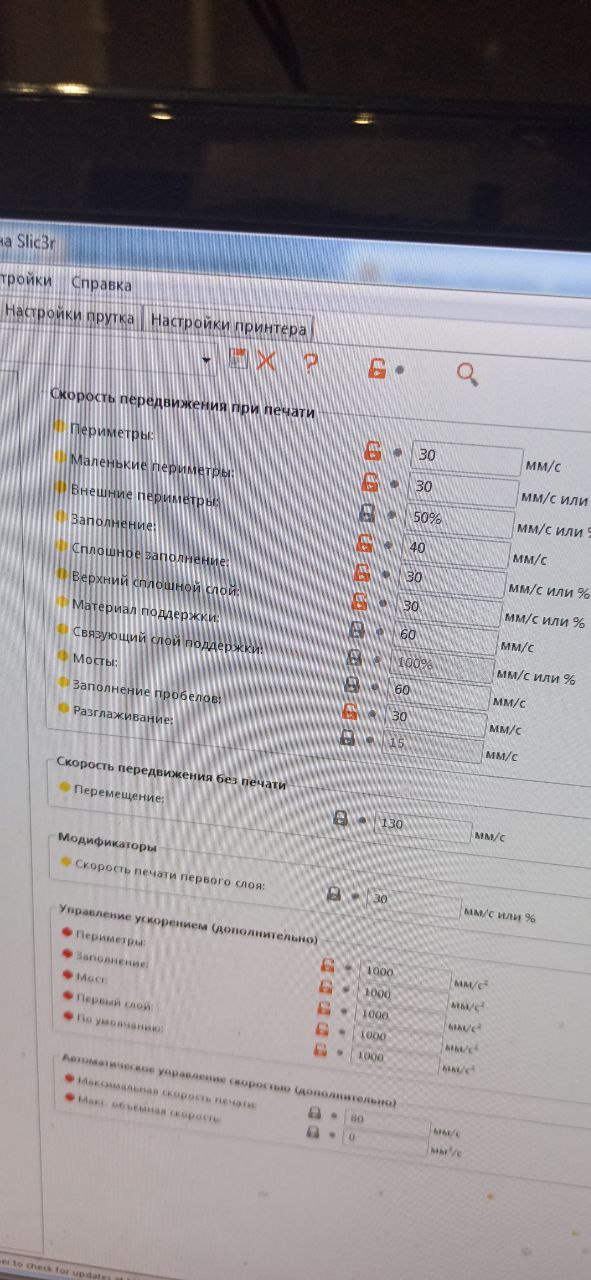The width and height of the screenshot is (591, 1280).
Task: Click the orange lock for Периметры acceleration
Action: [x=326, y=966]
